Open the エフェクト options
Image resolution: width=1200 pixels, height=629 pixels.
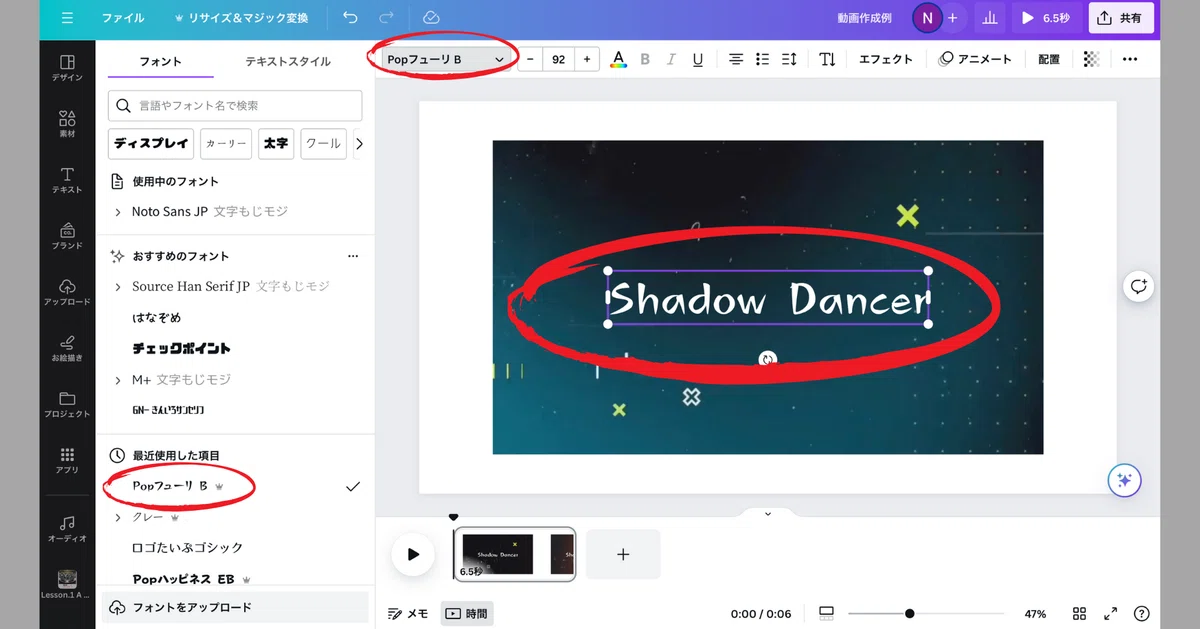coord(886,59)
